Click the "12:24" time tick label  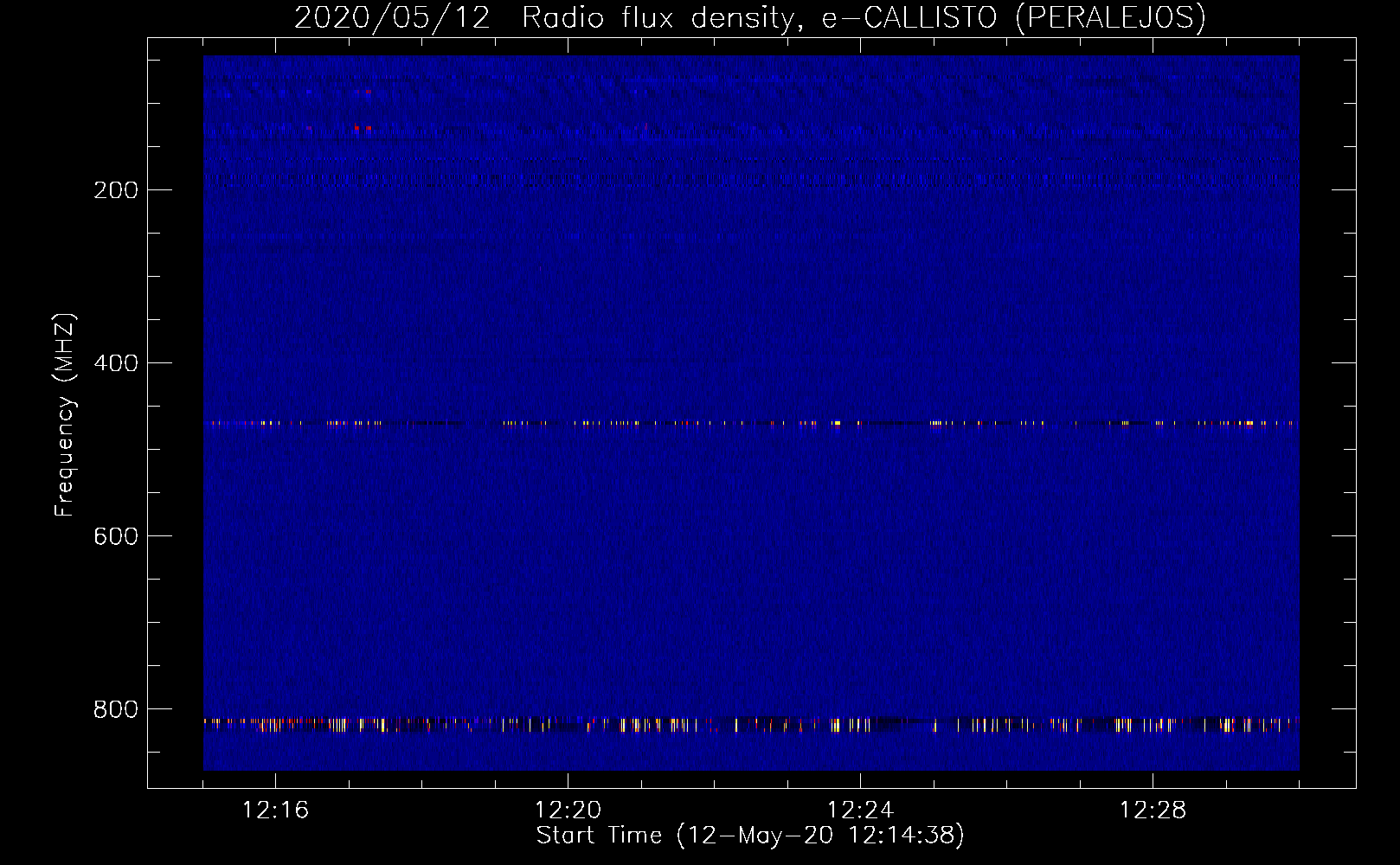860,811
